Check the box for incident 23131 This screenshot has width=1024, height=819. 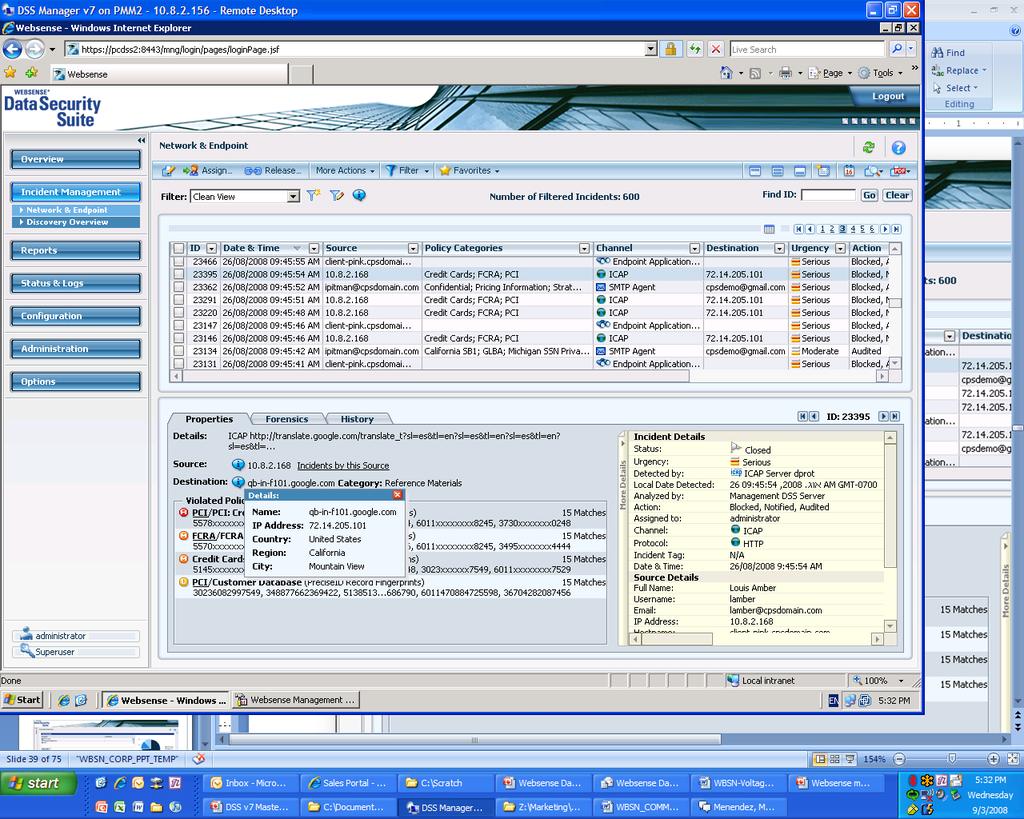(x=178, y=364)
